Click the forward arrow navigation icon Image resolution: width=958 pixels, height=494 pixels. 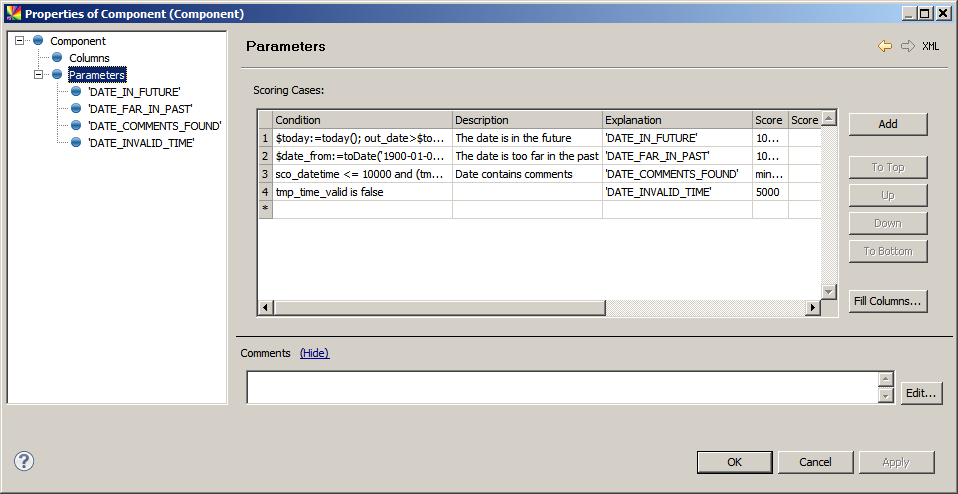click(907, 46)
